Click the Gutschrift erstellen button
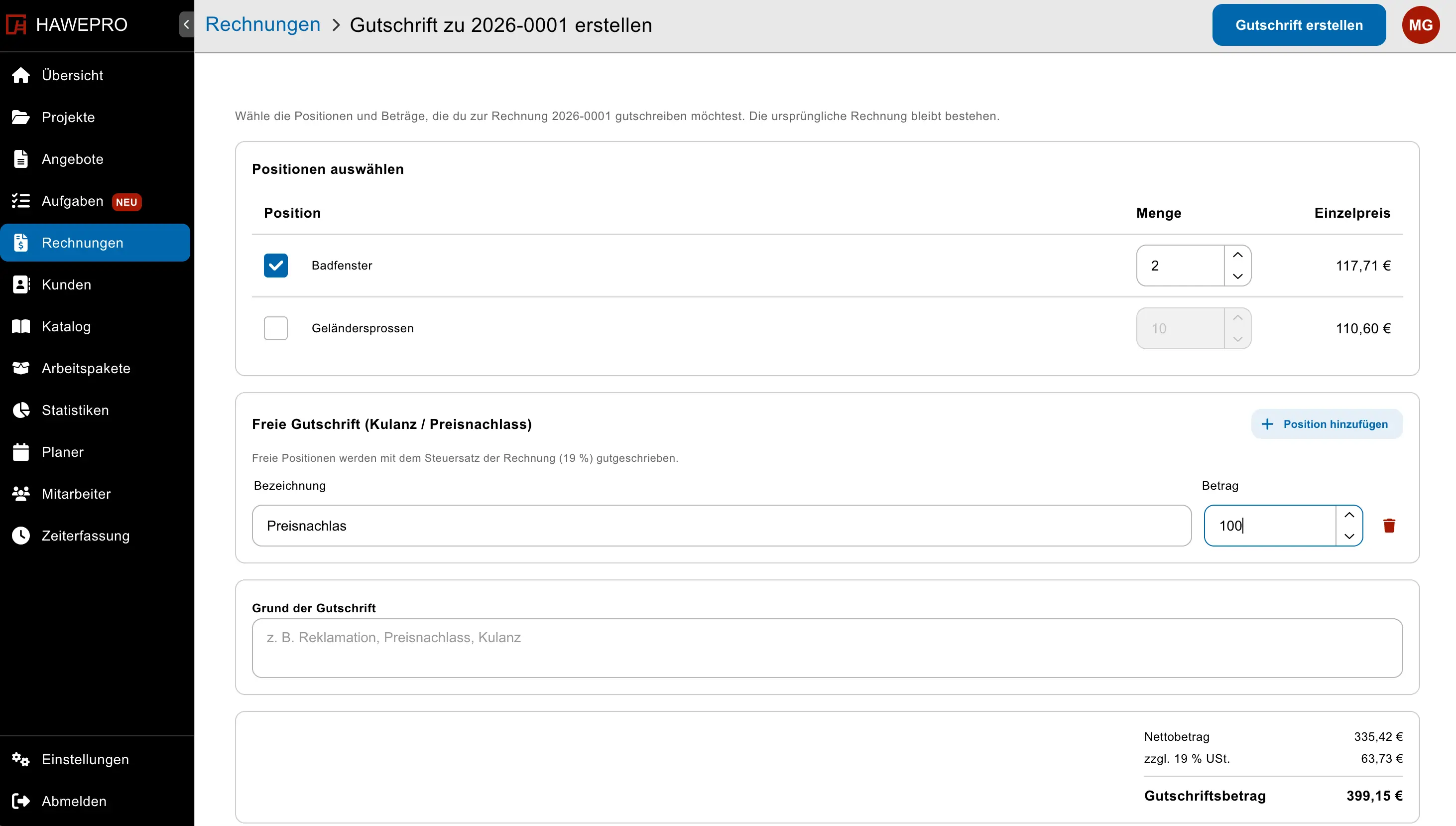The height and width of the screenshot is (826, 1456). pos(1299,25)
